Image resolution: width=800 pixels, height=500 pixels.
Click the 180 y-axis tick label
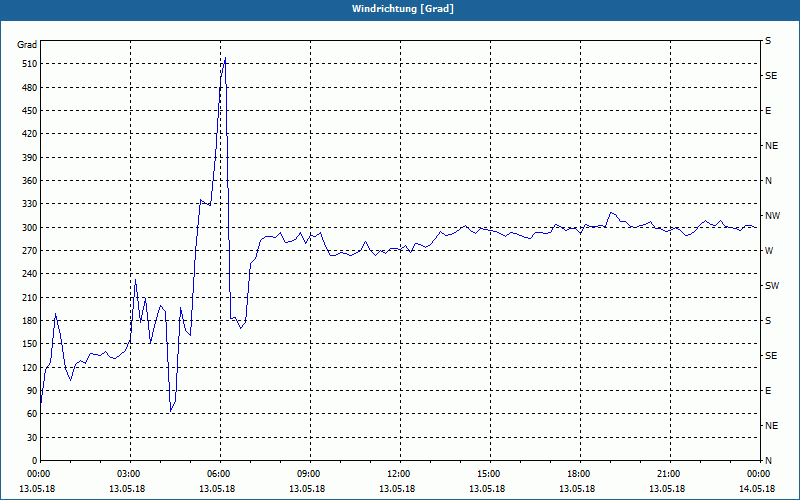(29, 321)
